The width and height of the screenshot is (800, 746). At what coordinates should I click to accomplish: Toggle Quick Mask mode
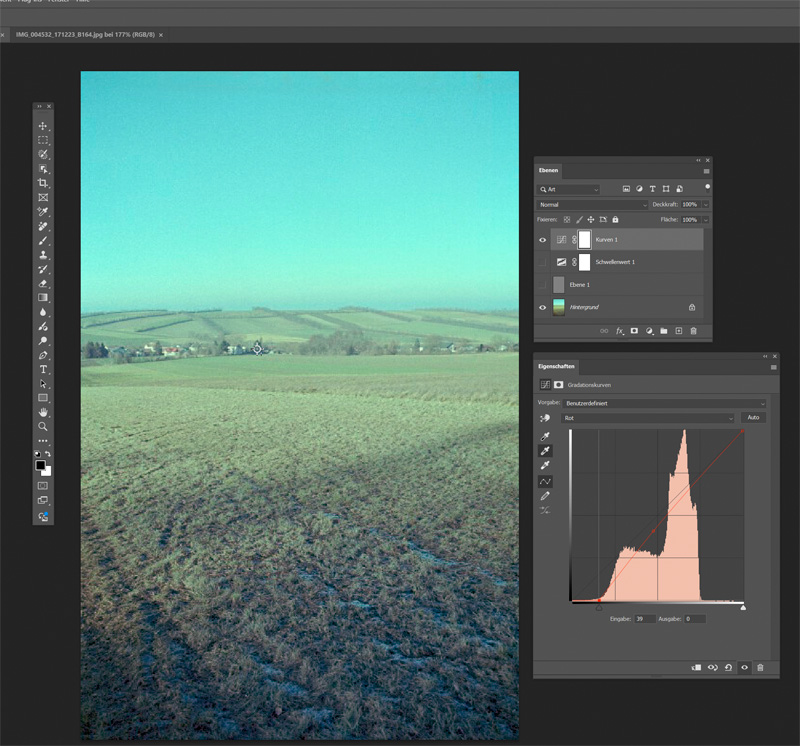(x=43, y=486)
